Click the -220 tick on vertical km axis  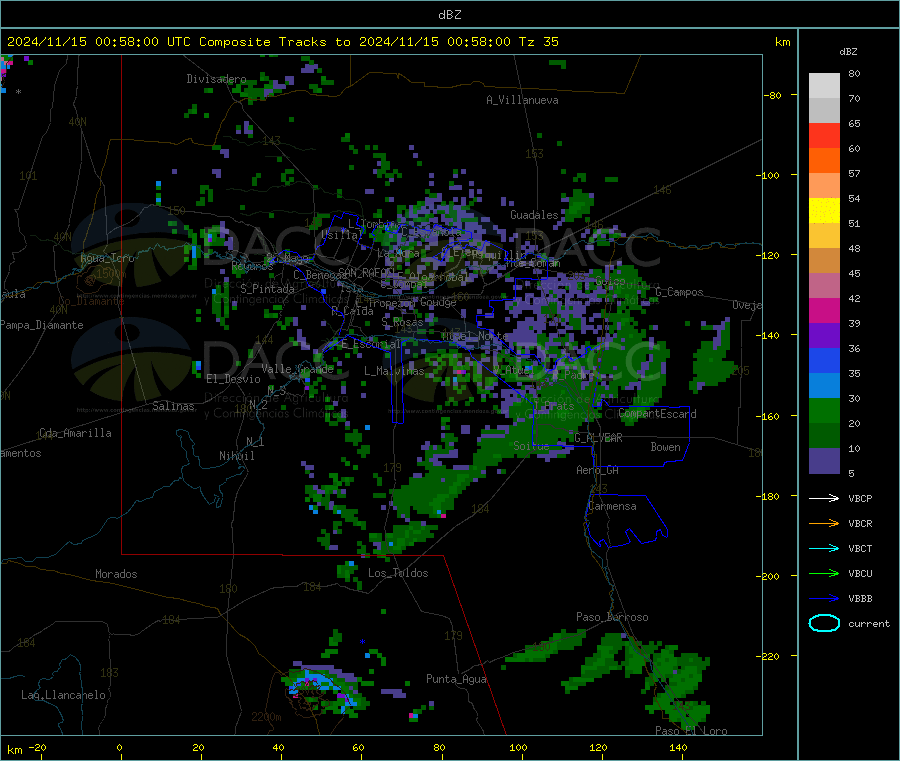(x=767, y=656)
